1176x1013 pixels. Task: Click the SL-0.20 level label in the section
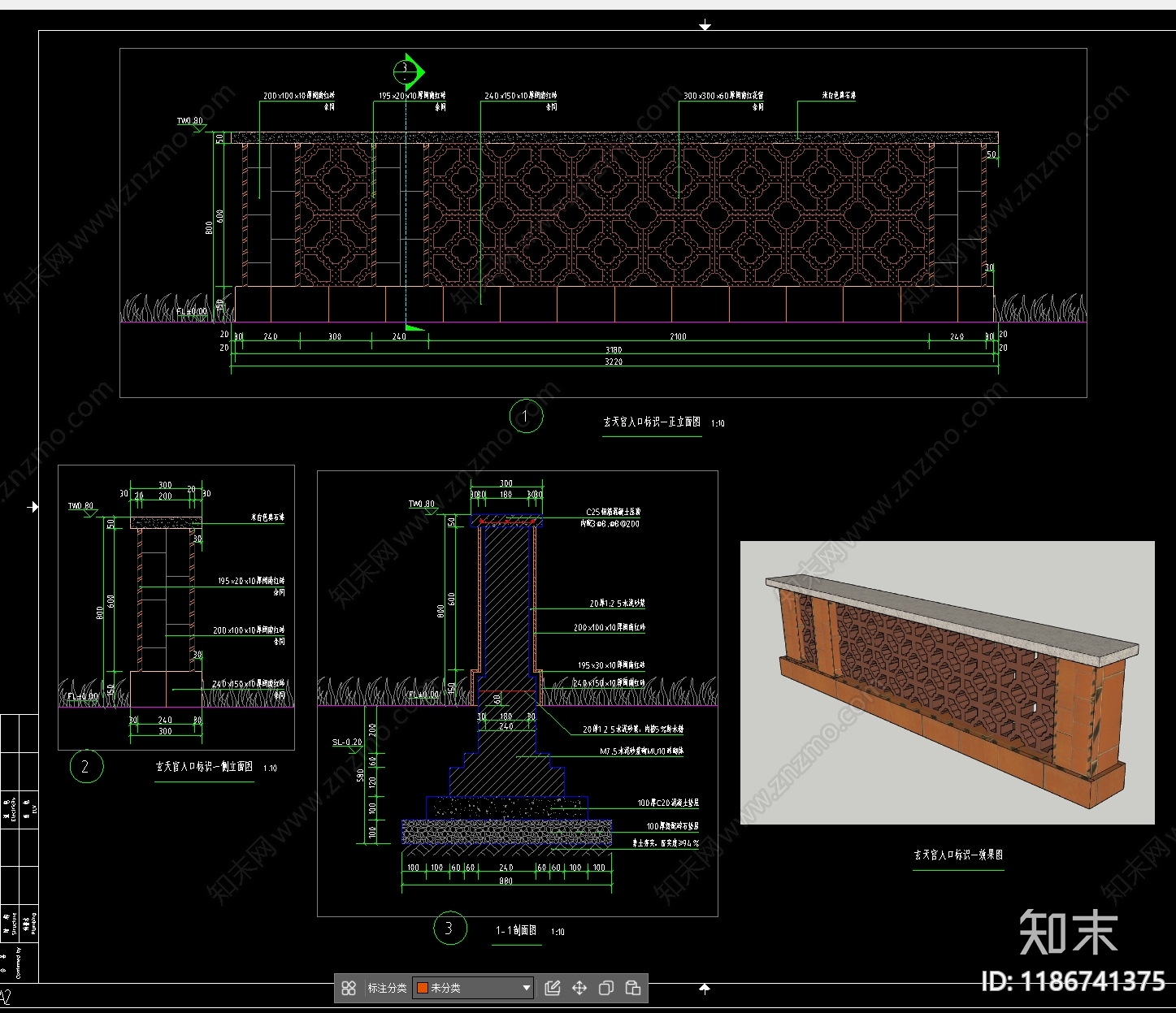[347, 742]
